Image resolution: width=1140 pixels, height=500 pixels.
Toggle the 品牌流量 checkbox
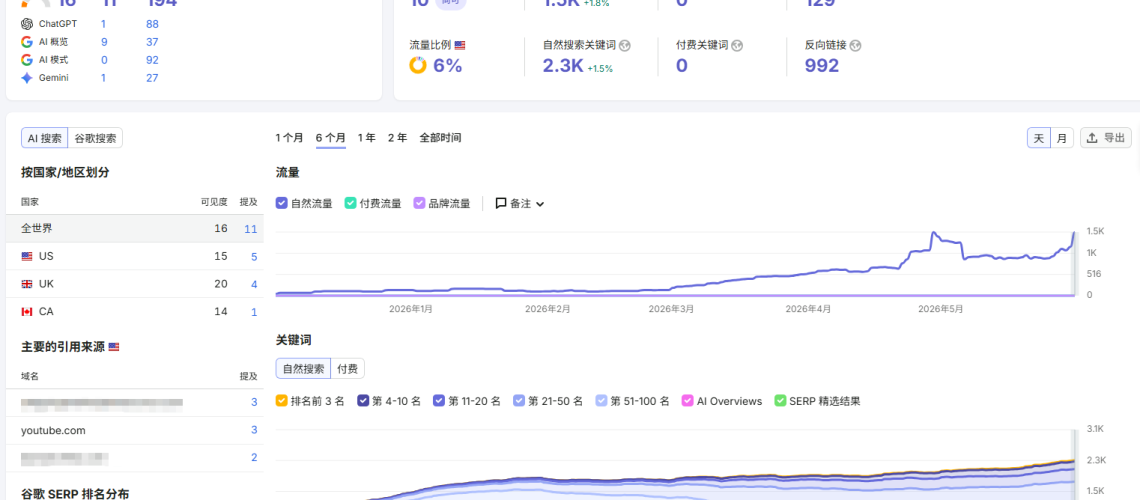[419, 203]
